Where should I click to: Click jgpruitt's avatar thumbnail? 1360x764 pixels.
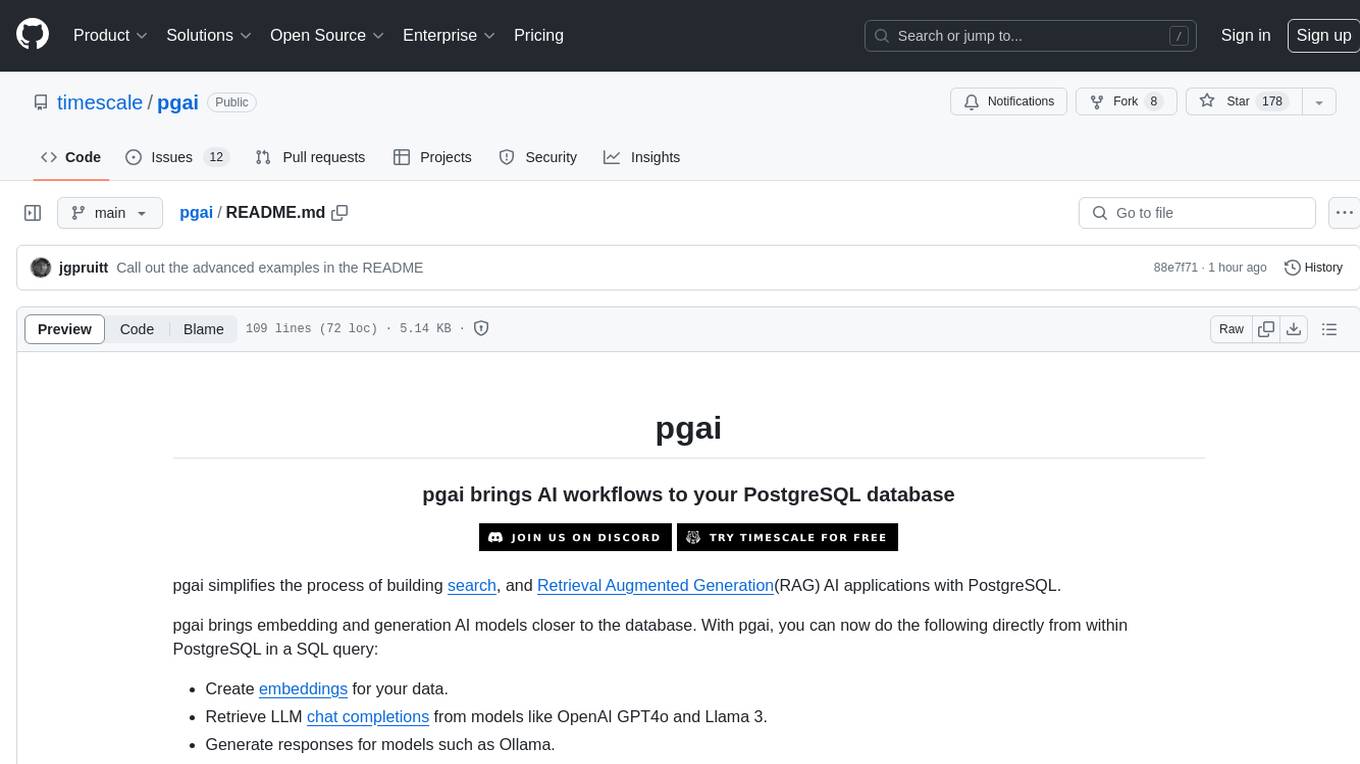pyautogui.click(x=41, y=268)
